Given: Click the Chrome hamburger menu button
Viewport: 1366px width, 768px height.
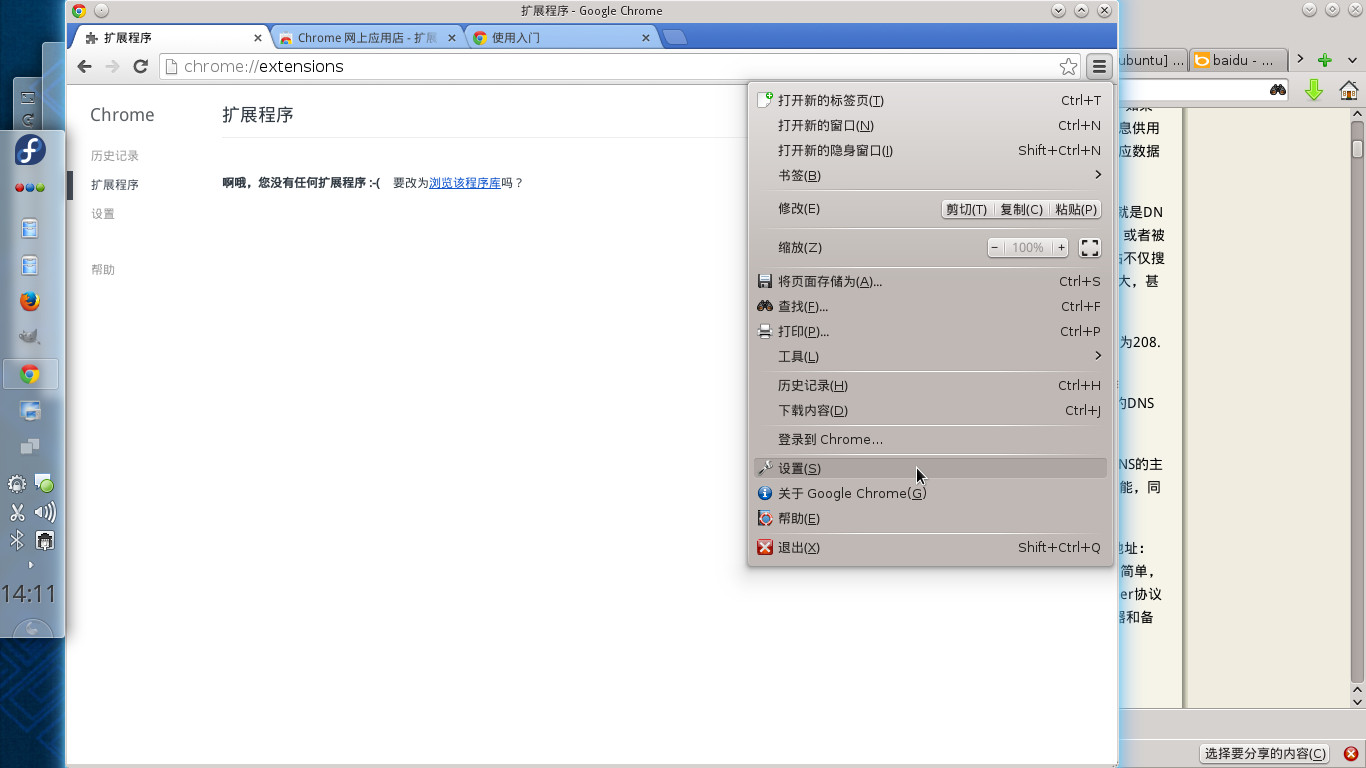Looking at the screenshot, I should coord(1099,67).
